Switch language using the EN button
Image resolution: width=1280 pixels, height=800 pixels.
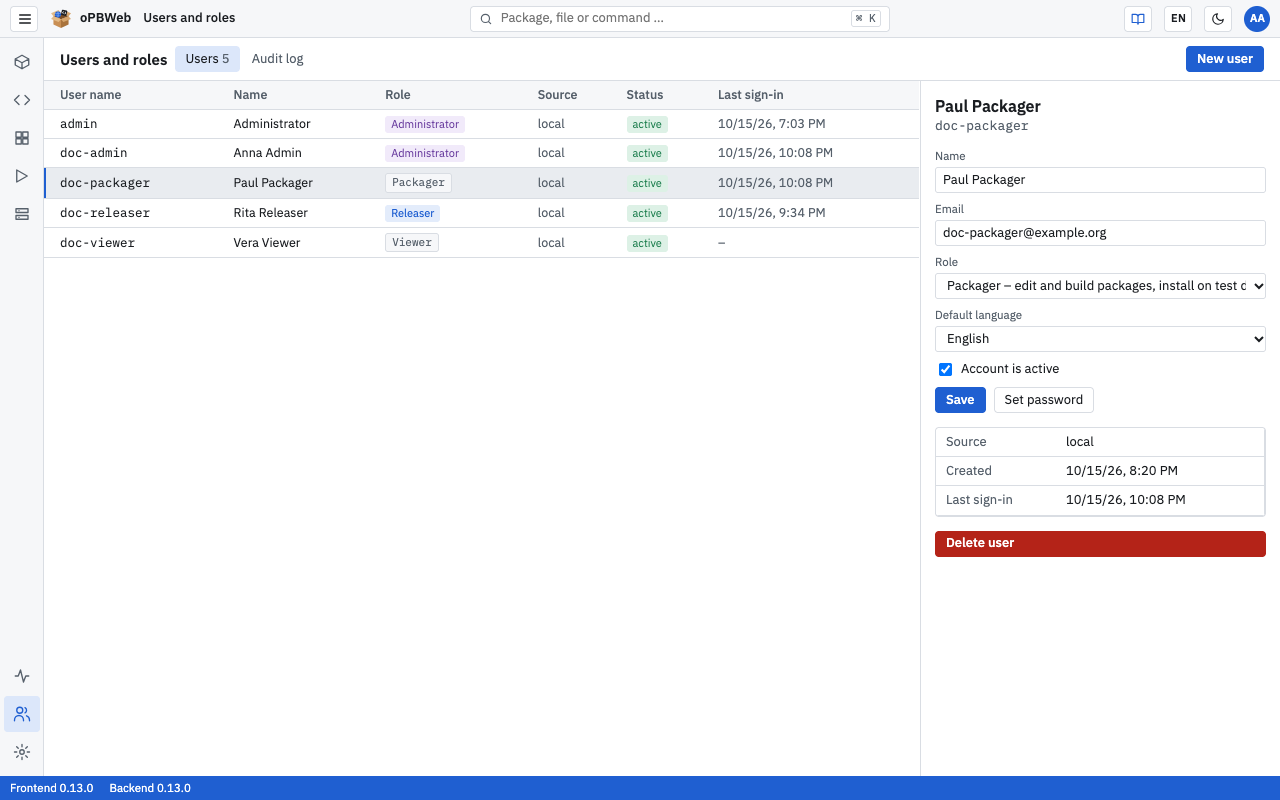coord(1178,19)
